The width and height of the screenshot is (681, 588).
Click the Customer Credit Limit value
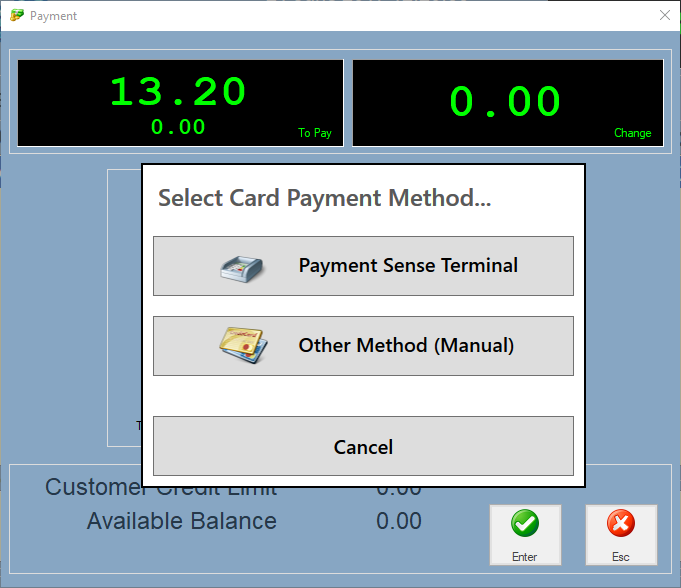click(399, 491)
